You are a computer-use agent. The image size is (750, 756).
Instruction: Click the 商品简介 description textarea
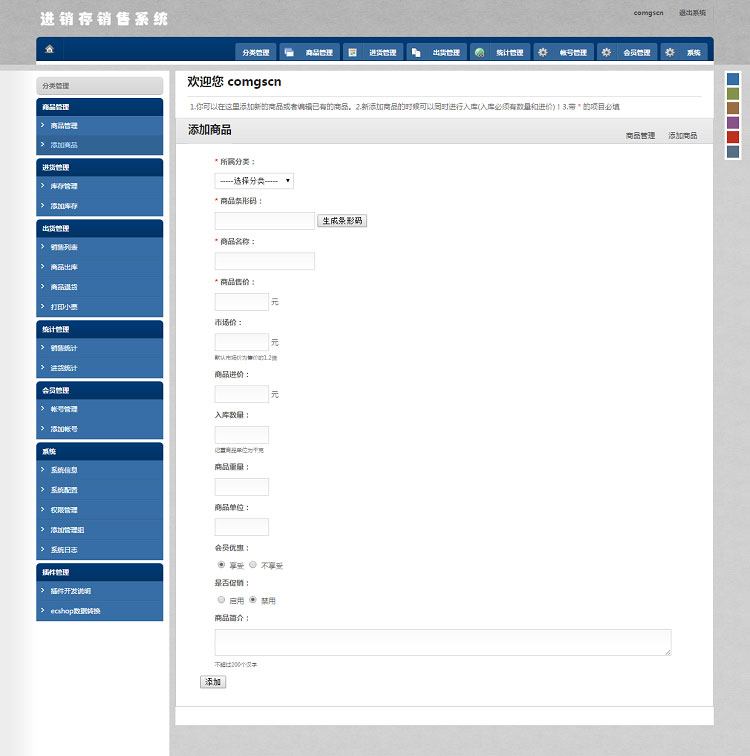tap(443, 642)
